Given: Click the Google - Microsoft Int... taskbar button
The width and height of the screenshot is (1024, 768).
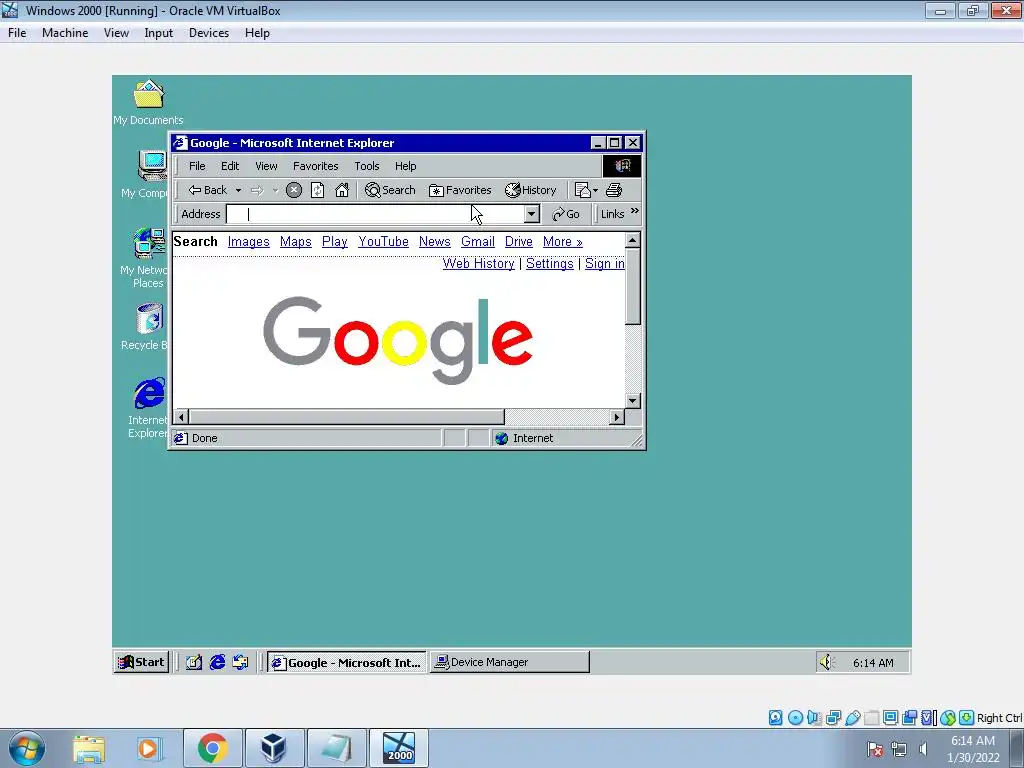Looking at the screenshot, I should tap(347, 662).
